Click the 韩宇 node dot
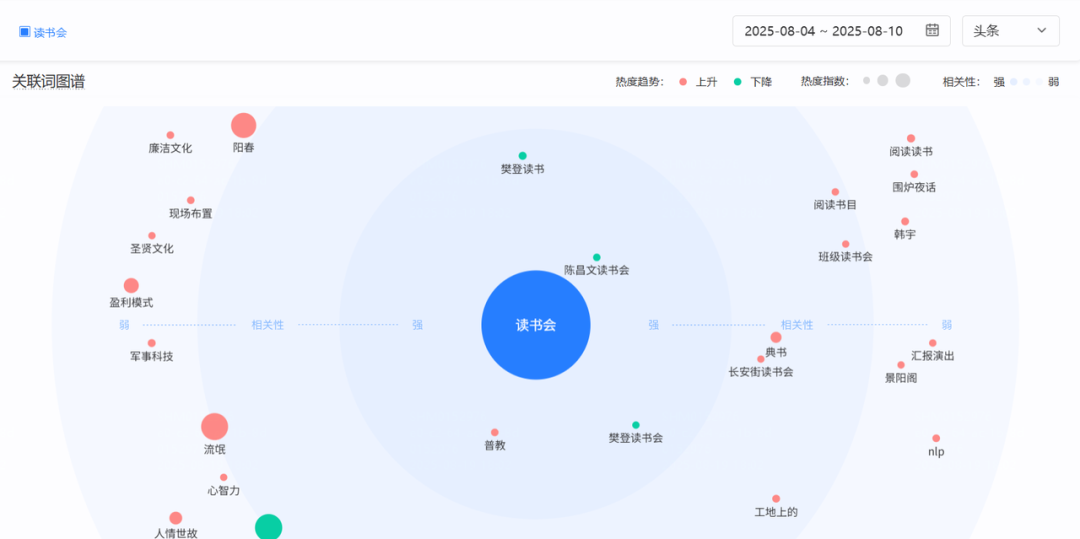The height and width of the screenshot is (539, 1080). 904,222
